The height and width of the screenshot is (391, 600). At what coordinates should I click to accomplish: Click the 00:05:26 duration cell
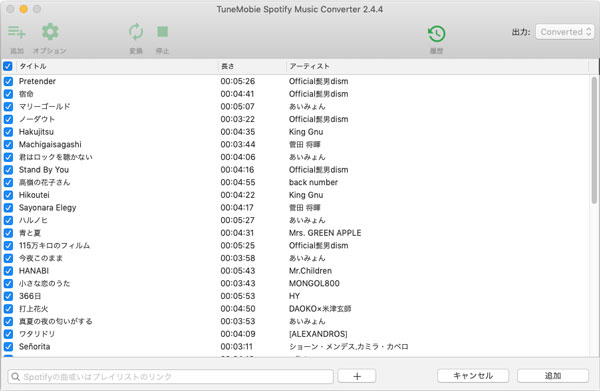click(x=238, y=81)
